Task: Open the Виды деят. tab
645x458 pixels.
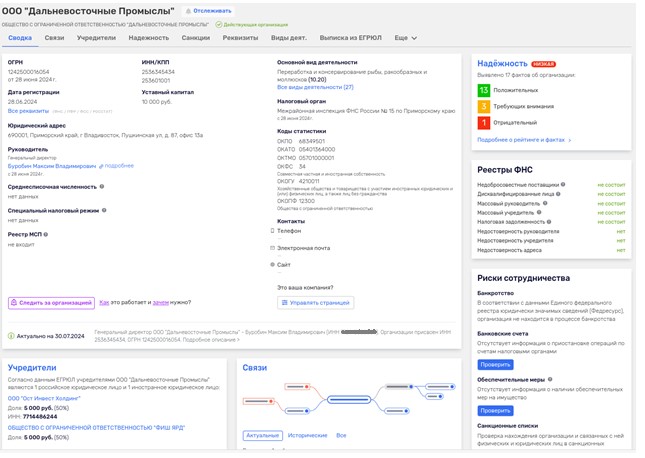Action: 289,38
